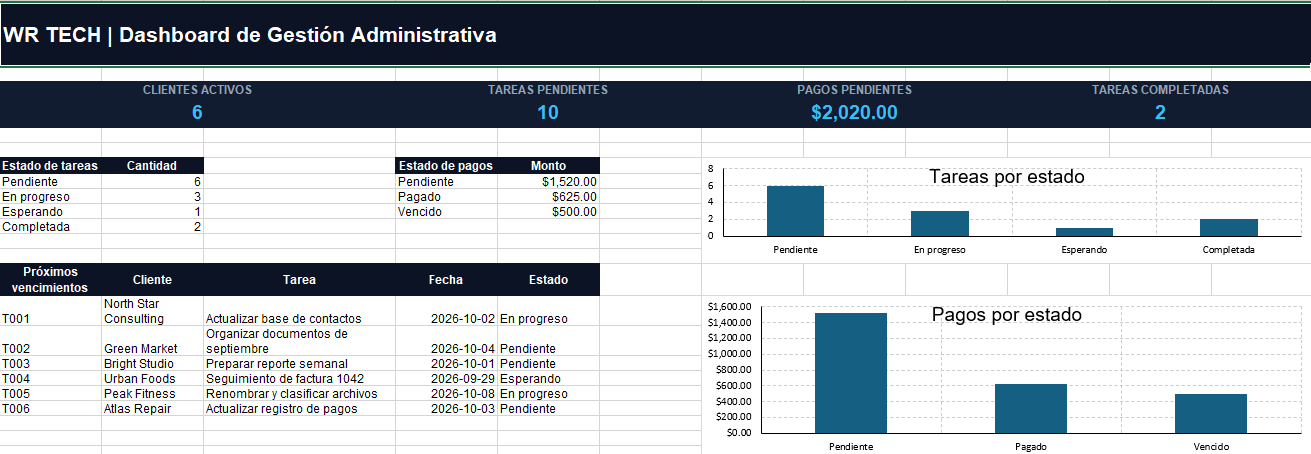This screenshot has height=454, width=1311.
Task: Select 'Esperando' in task status table
Action: [51, 211]
